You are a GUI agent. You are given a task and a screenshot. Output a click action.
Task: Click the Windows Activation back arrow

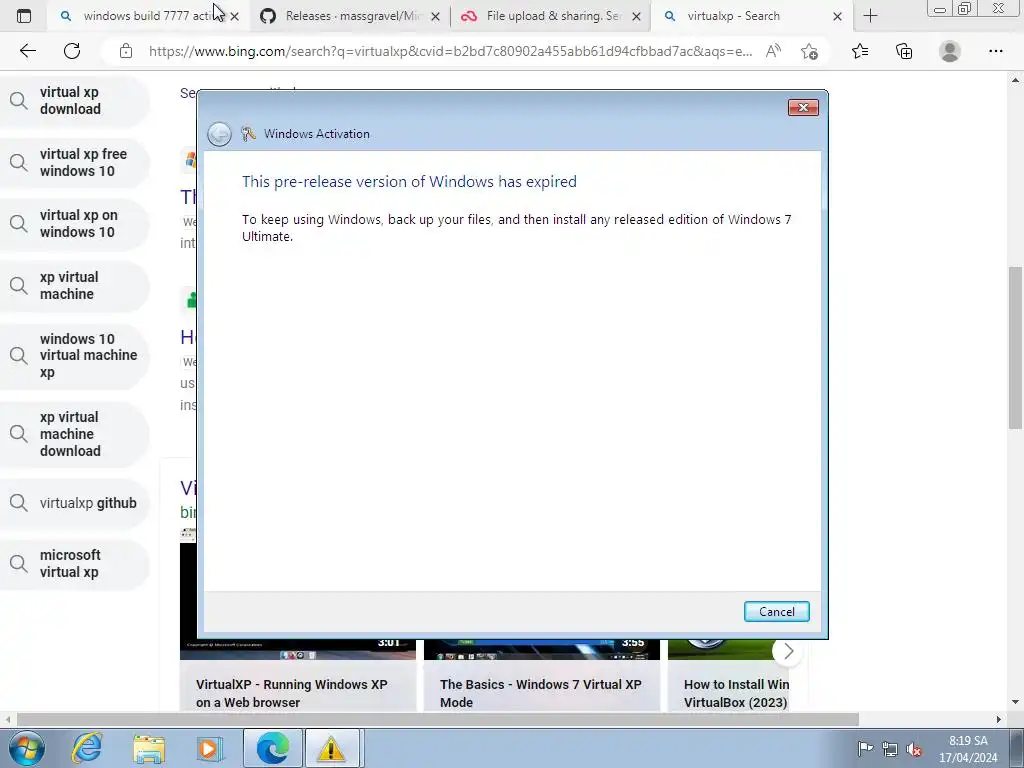[219, 134]
